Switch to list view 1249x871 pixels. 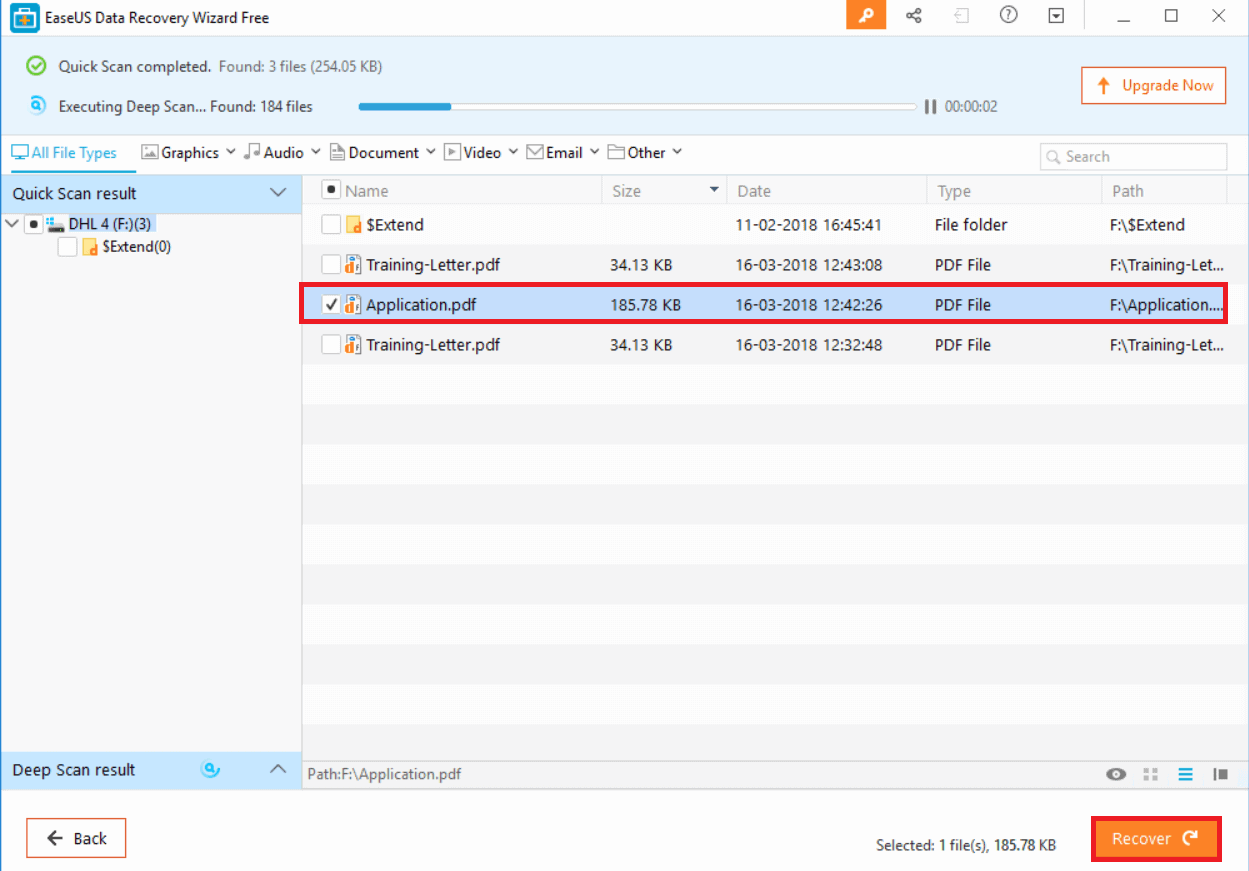1185,773
